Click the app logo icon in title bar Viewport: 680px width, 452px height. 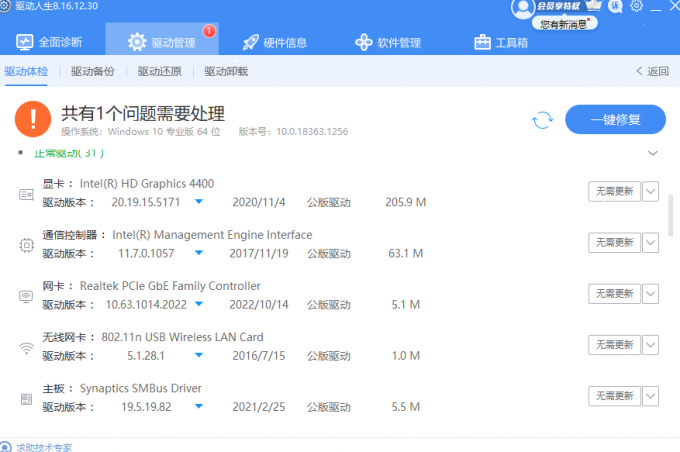[5, 6]
